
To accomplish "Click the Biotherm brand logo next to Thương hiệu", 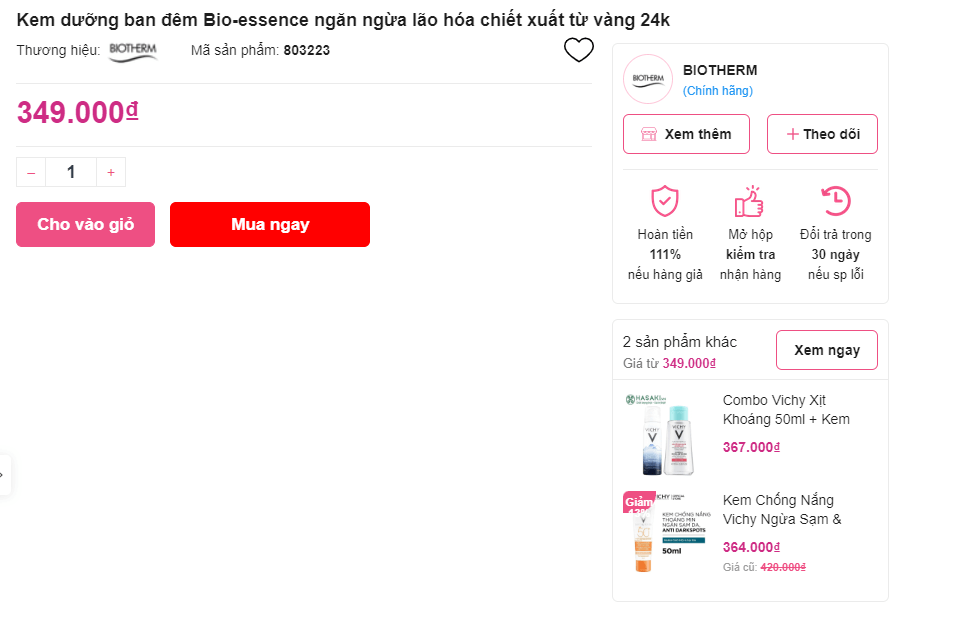I will pyautogui.click(x=133, y=50).
